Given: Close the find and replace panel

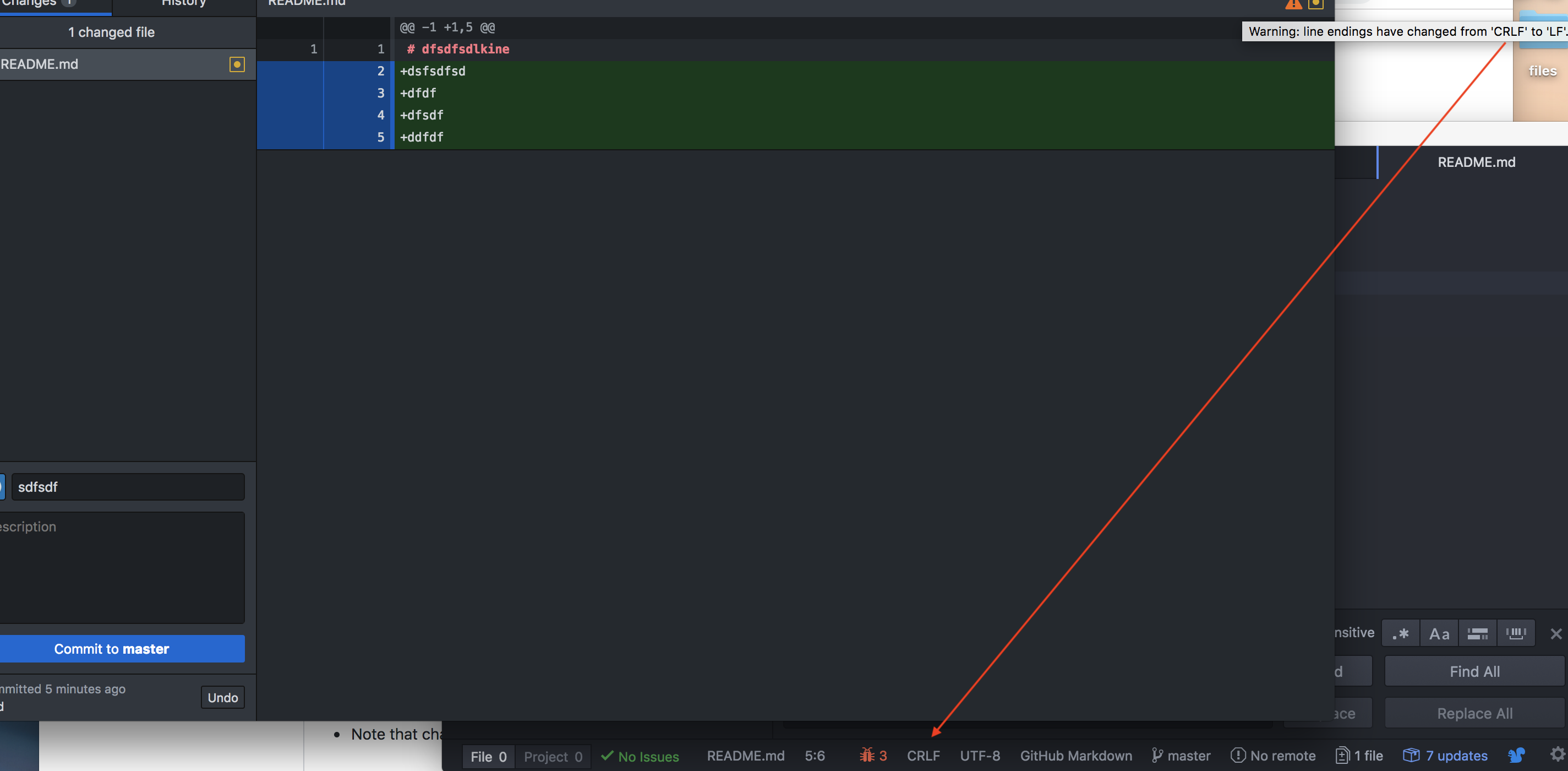Looking at the screenshot, I should (1556, 633).
